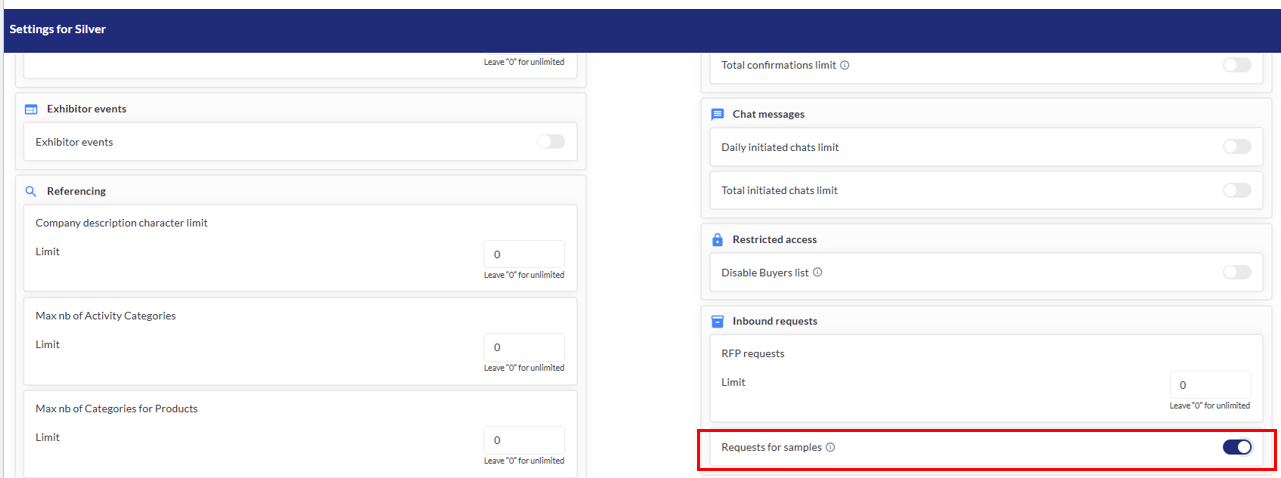
Task: Click info icon next to Requests for samples
Action: click(831, 447)
